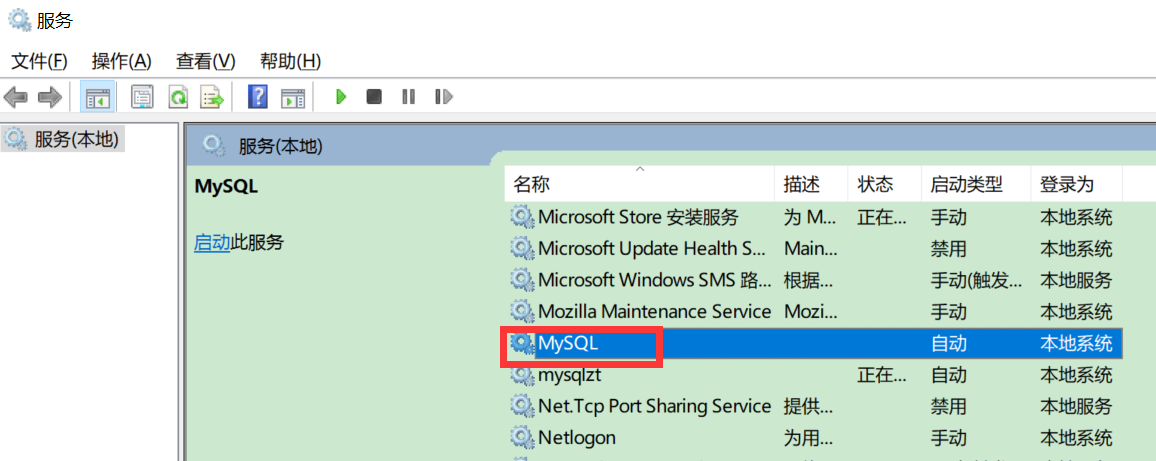Click 根据... description in Microsoft Windows SMS row
This screenshot has height=461, width=1156.
point(809,280)
